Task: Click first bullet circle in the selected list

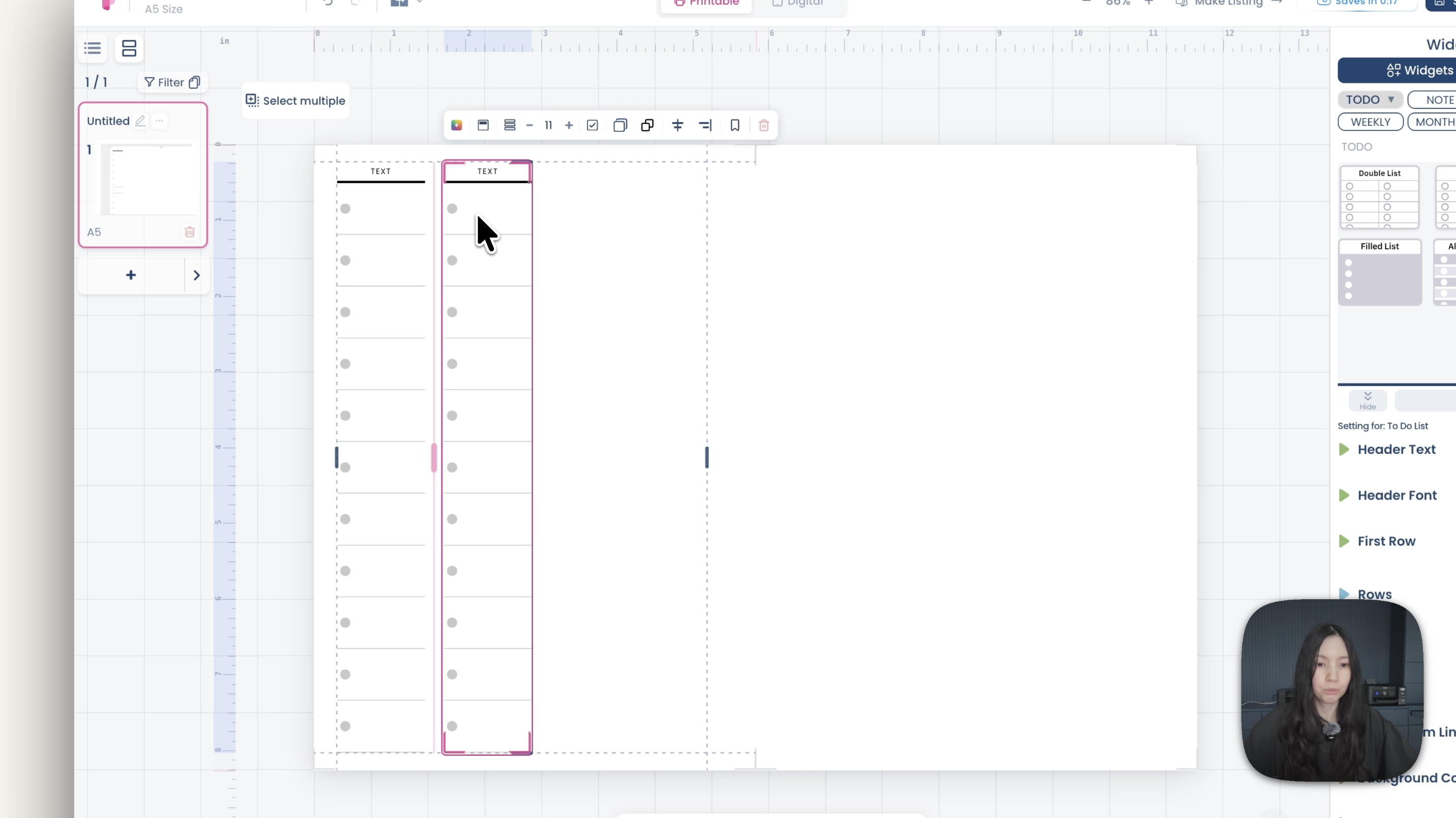Action: [452, 209]
